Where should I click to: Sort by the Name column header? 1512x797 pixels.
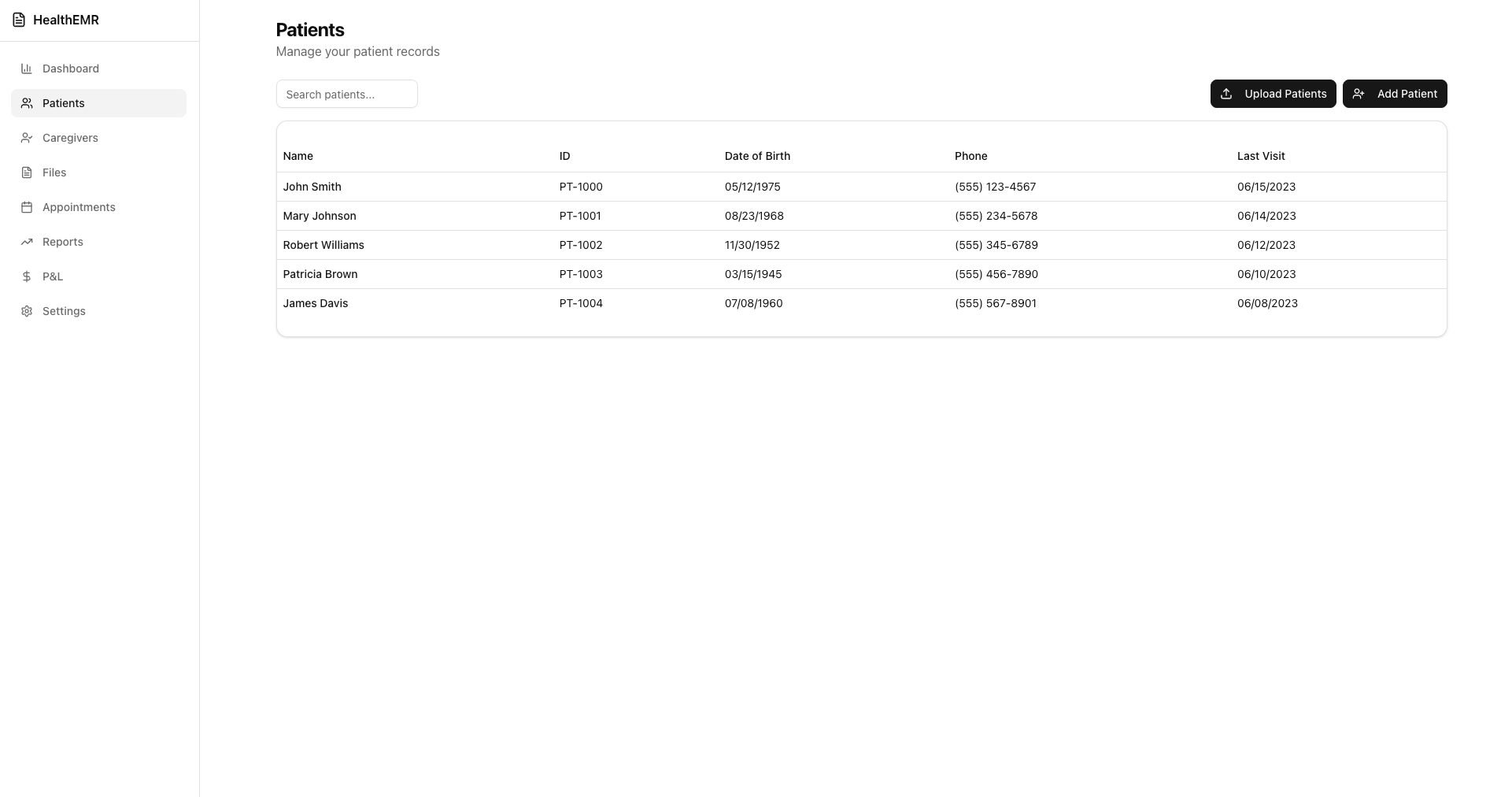298,156
